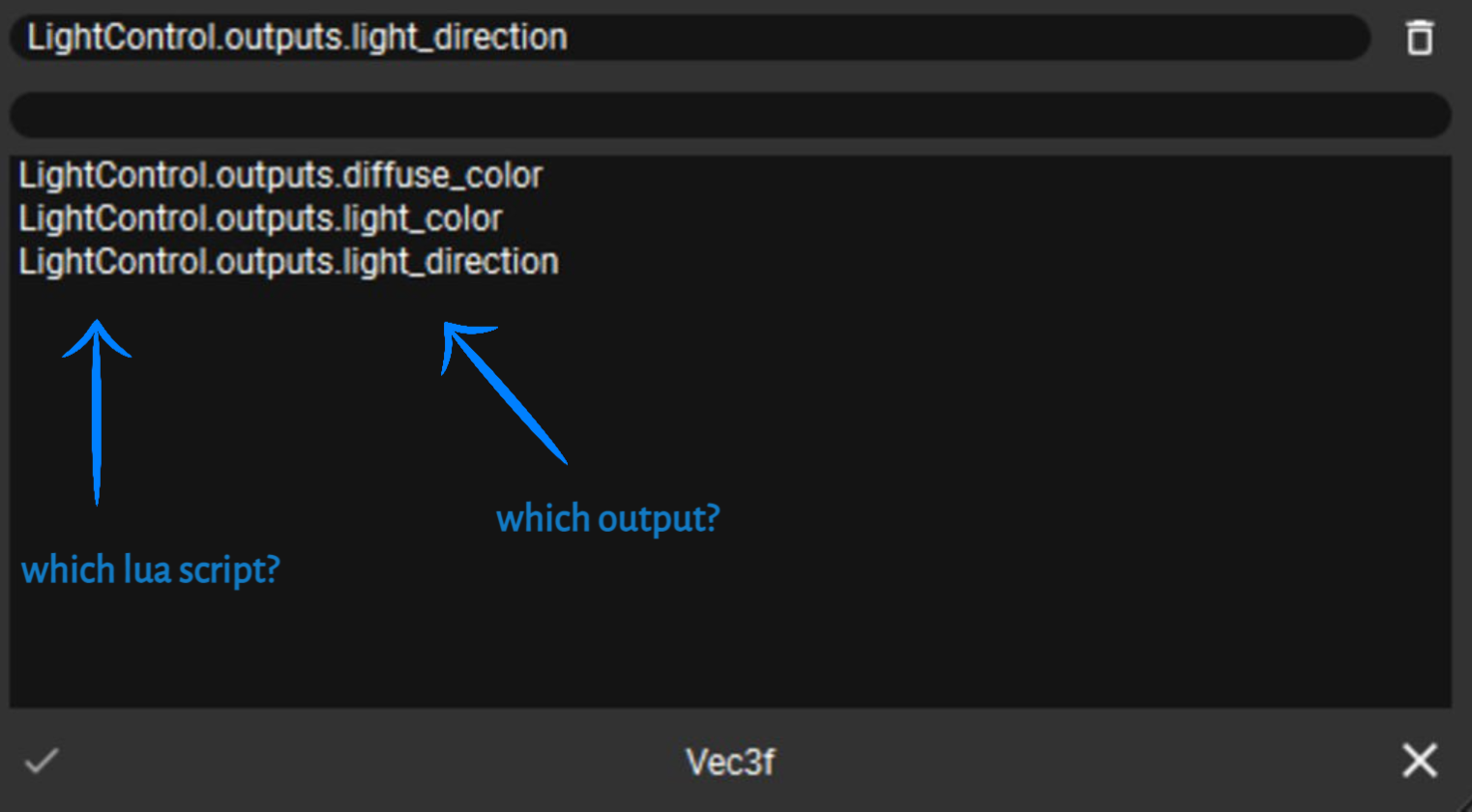Pick LightControl.outputs.light_direction in the results list
Screen dimensions: 1472x812
point(288,262)
